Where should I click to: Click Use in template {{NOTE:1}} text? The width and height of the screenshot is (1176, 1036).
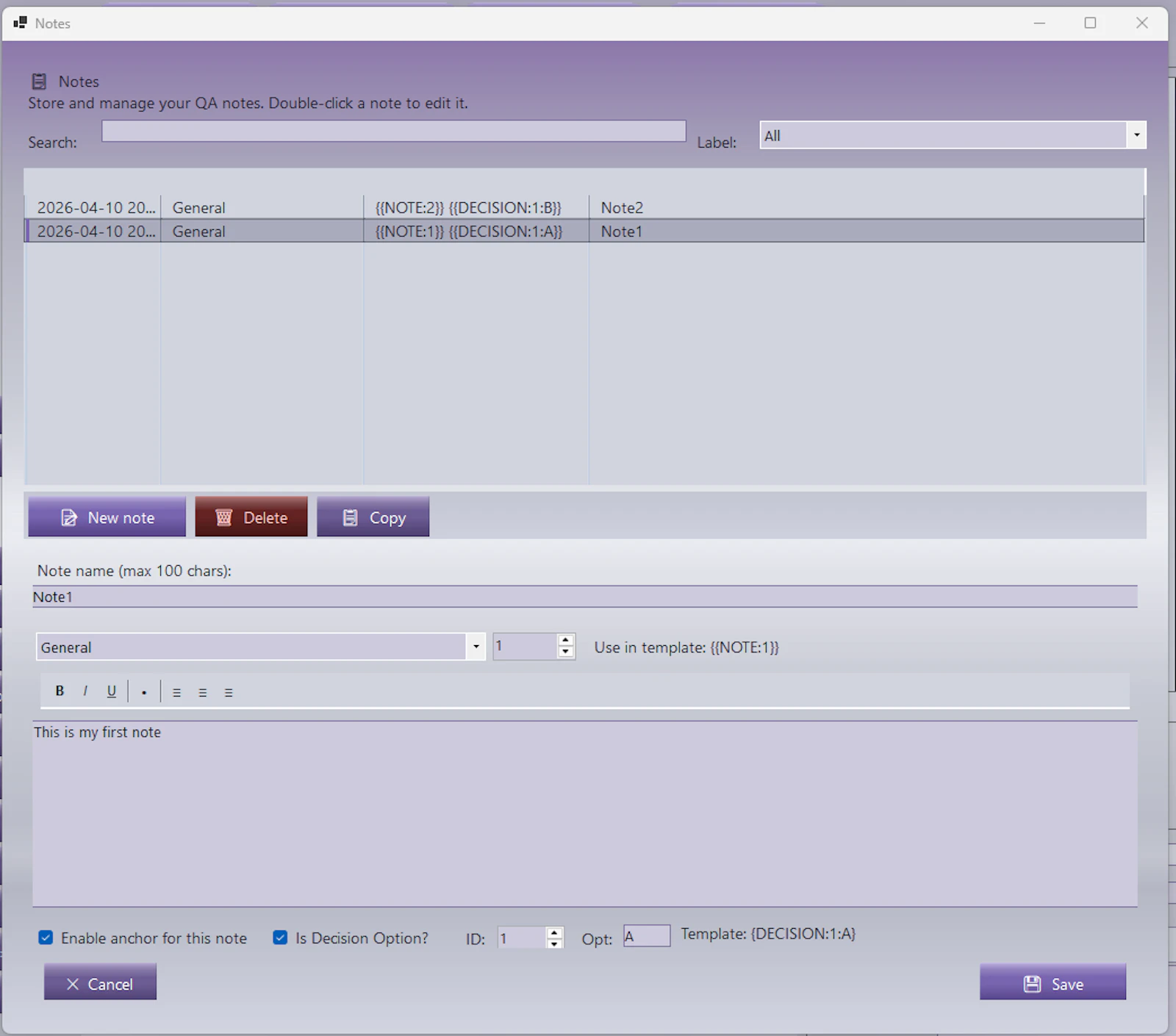pyautogui.click(x=686, y=647)
